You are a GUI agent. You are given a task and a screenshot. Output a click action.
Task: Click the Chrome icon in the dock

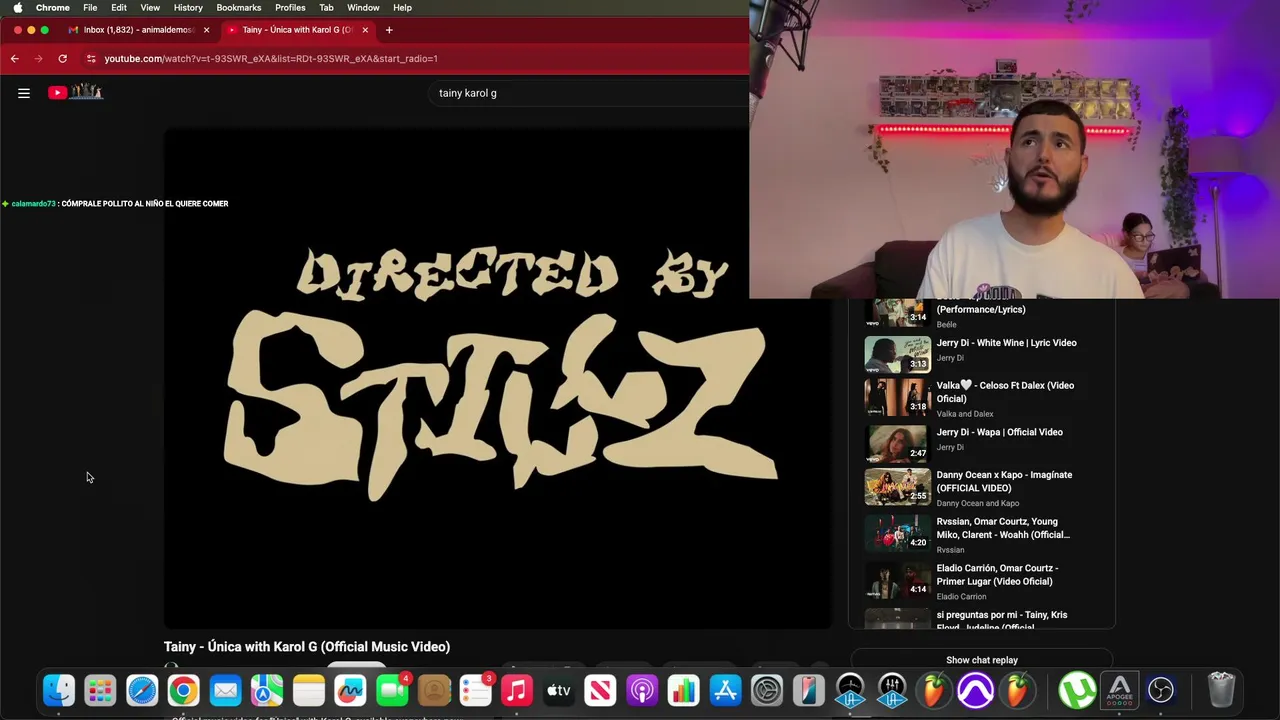(x=183, y=690)
